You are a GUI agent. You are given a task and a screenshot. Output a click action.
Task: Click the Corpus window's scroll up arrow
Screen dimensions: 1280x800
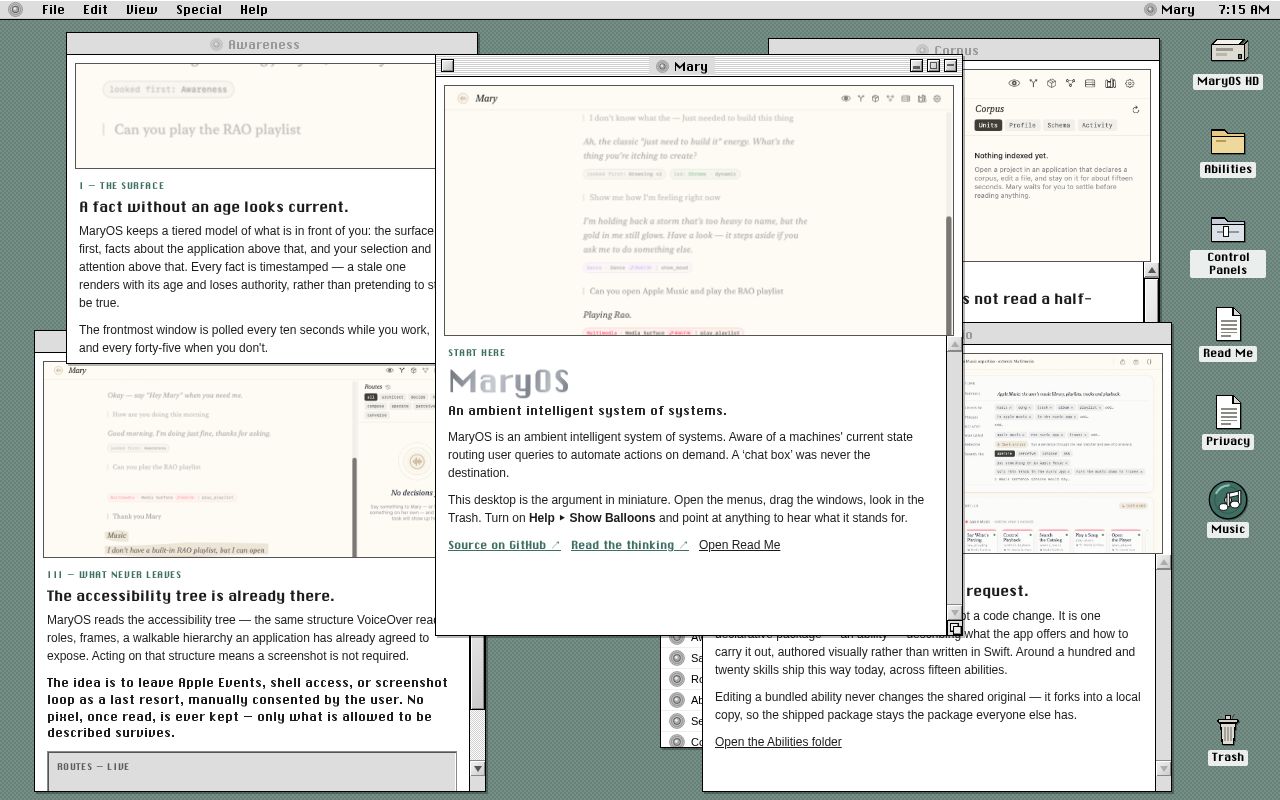1151,271
